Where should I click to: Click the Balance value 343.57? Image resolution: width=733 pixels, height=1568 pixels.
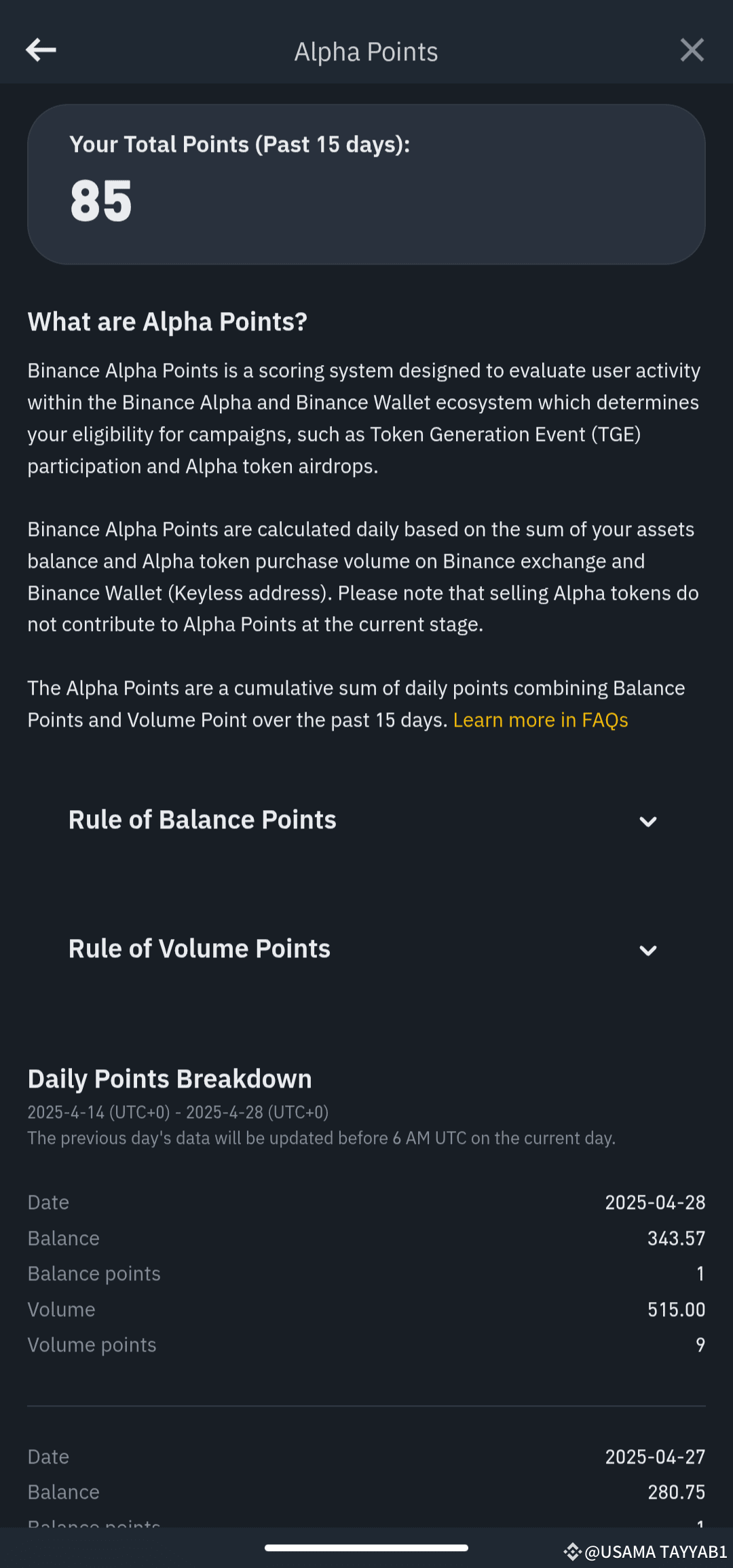click(676, 1238)
